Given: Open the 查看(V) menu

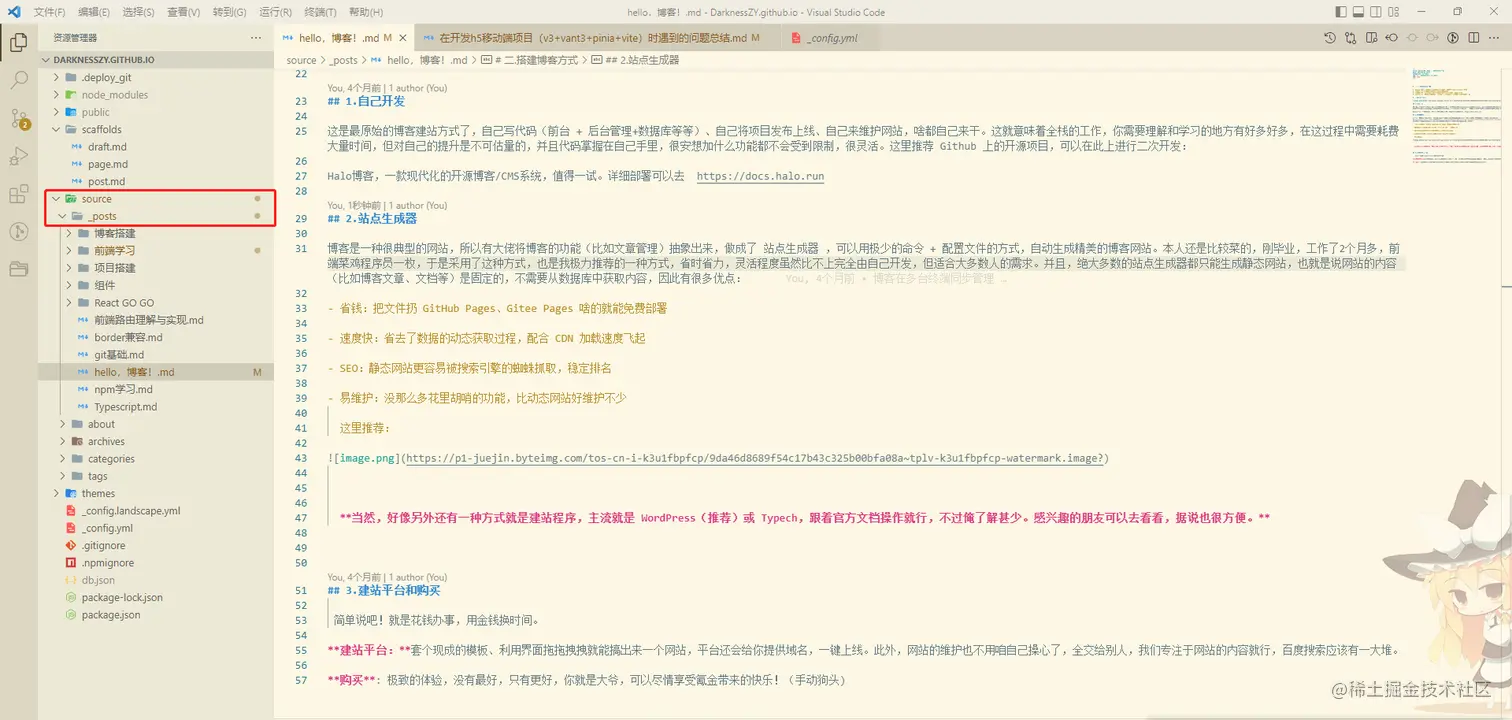Looking at the screenshot, I should [x=184, y=12].
